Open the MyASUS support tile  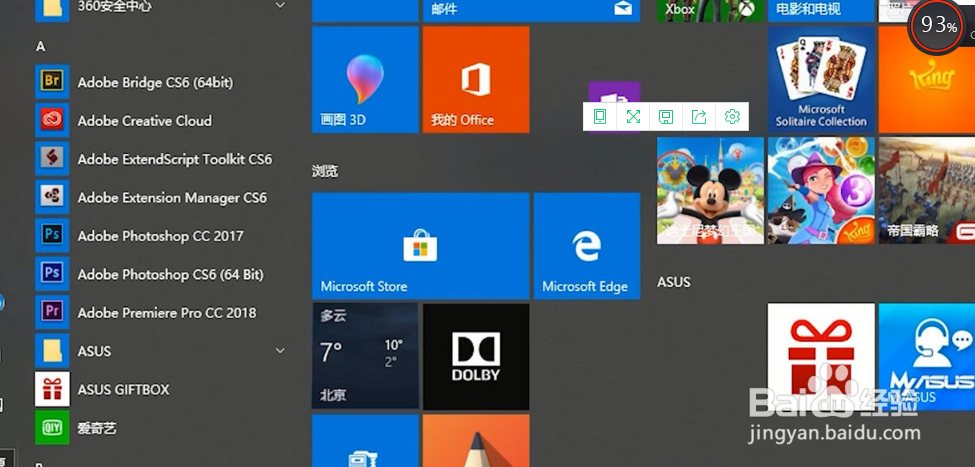pos(926,356)
